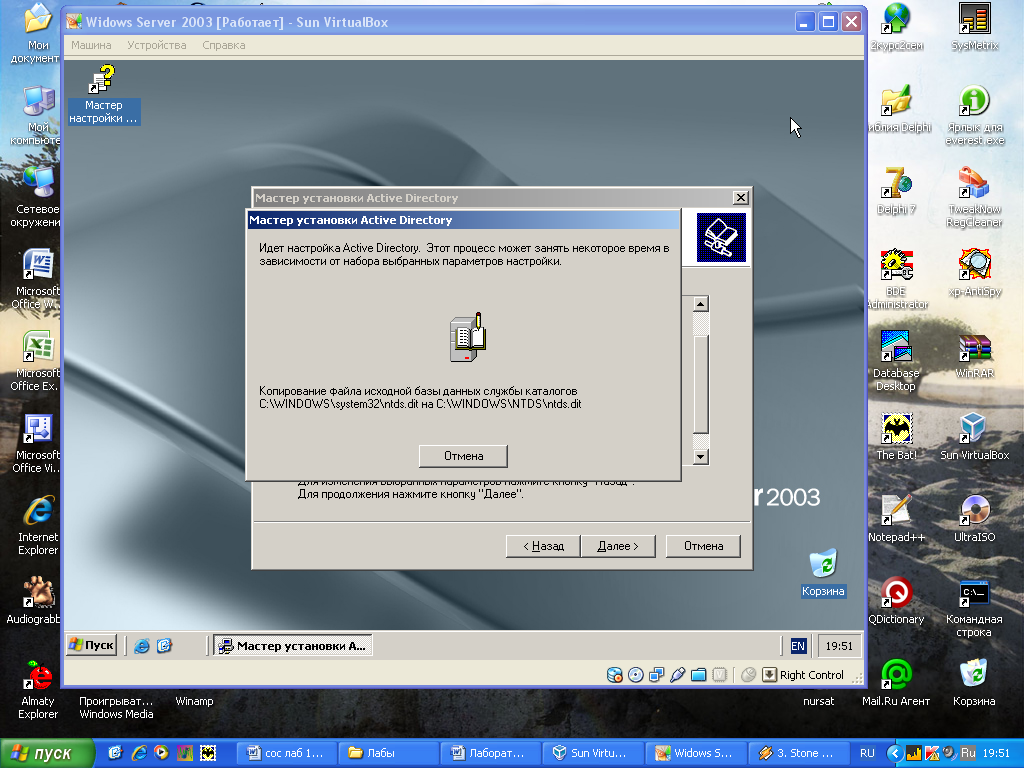Image resolution: width=1024 pixels, height=768 pixels.
Task: Select The Bat! desktop icon
Action: 896,437
